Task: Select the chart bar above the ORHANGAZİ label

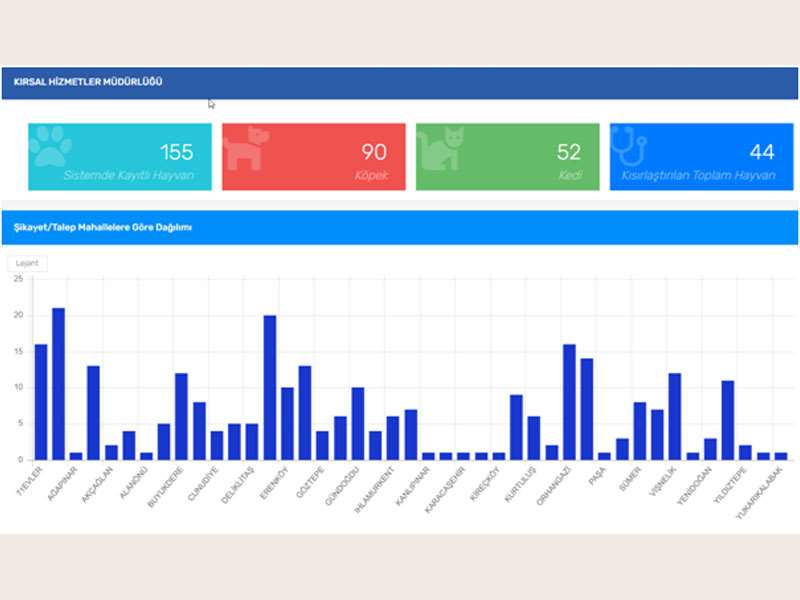Action: 569,402
